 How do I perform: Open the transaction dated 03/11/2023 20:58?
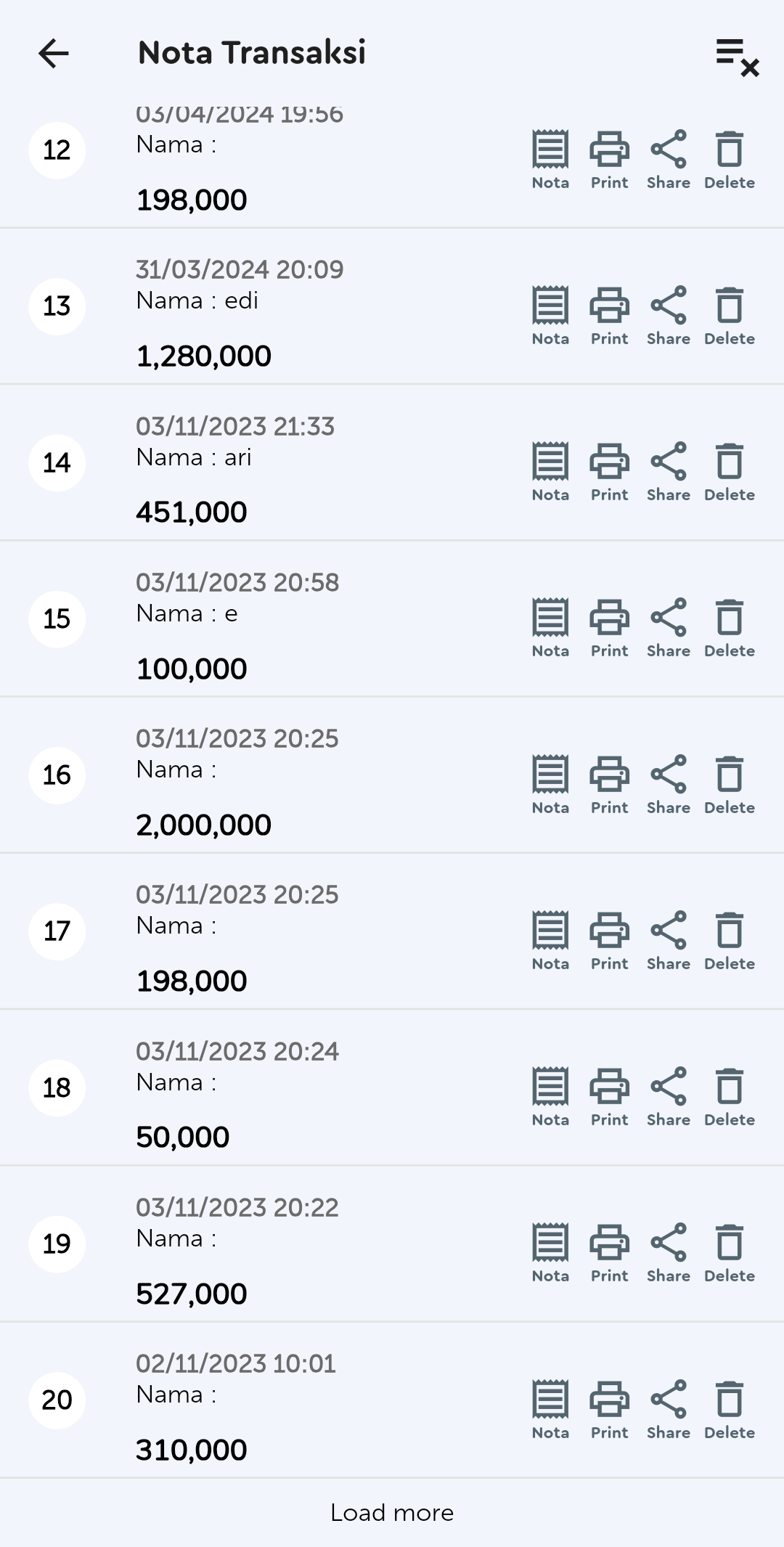coord(237,583)
